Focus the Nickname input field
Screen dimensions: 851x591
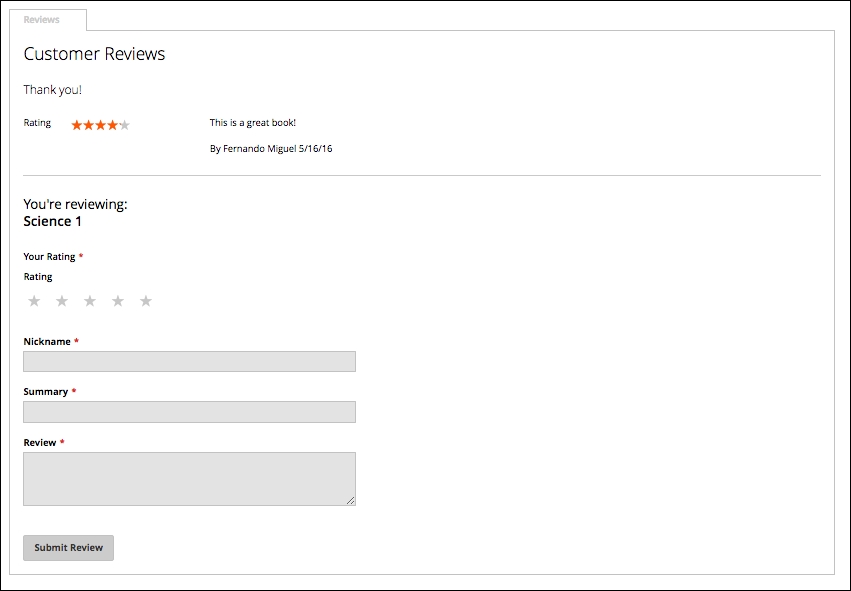click(x=189, y=361)
